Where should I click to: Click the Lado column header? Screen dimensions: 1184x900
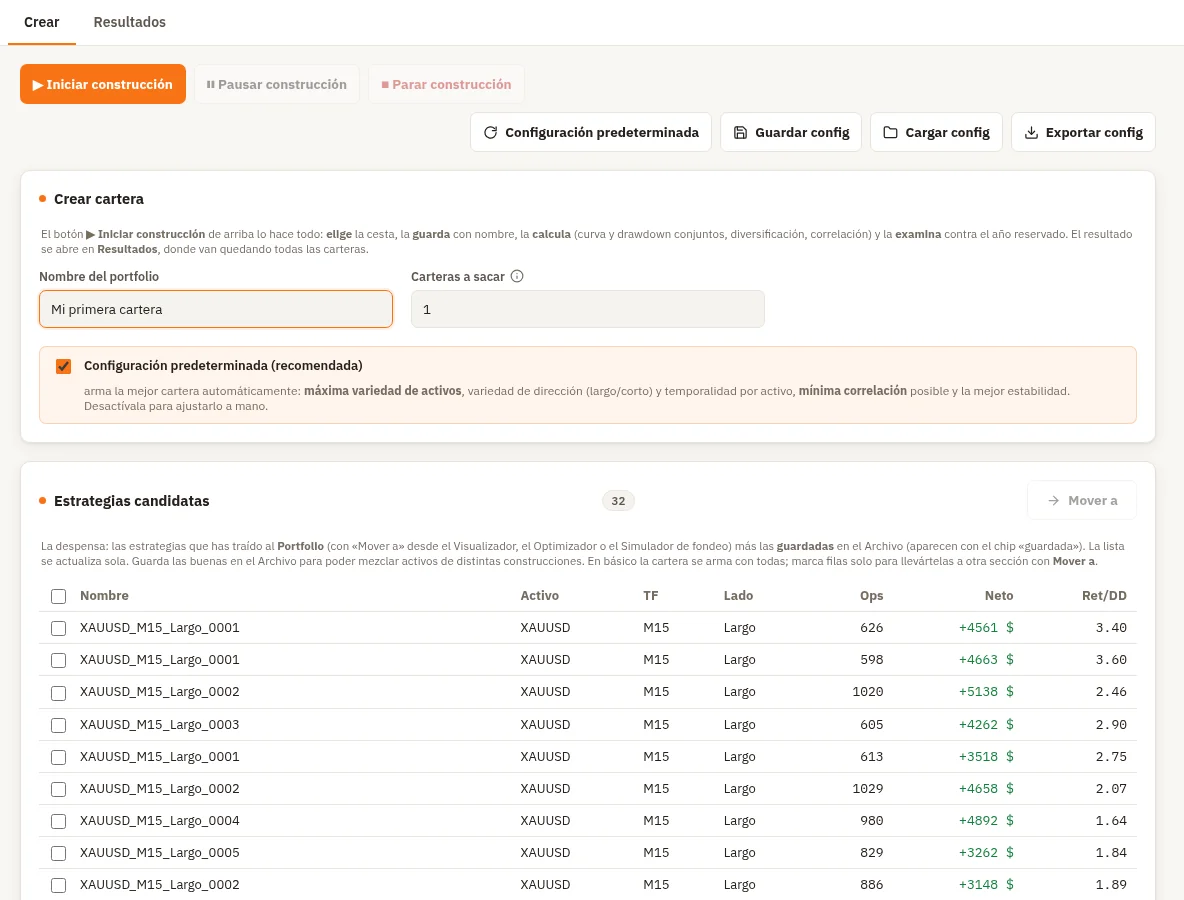pos(738,596)
